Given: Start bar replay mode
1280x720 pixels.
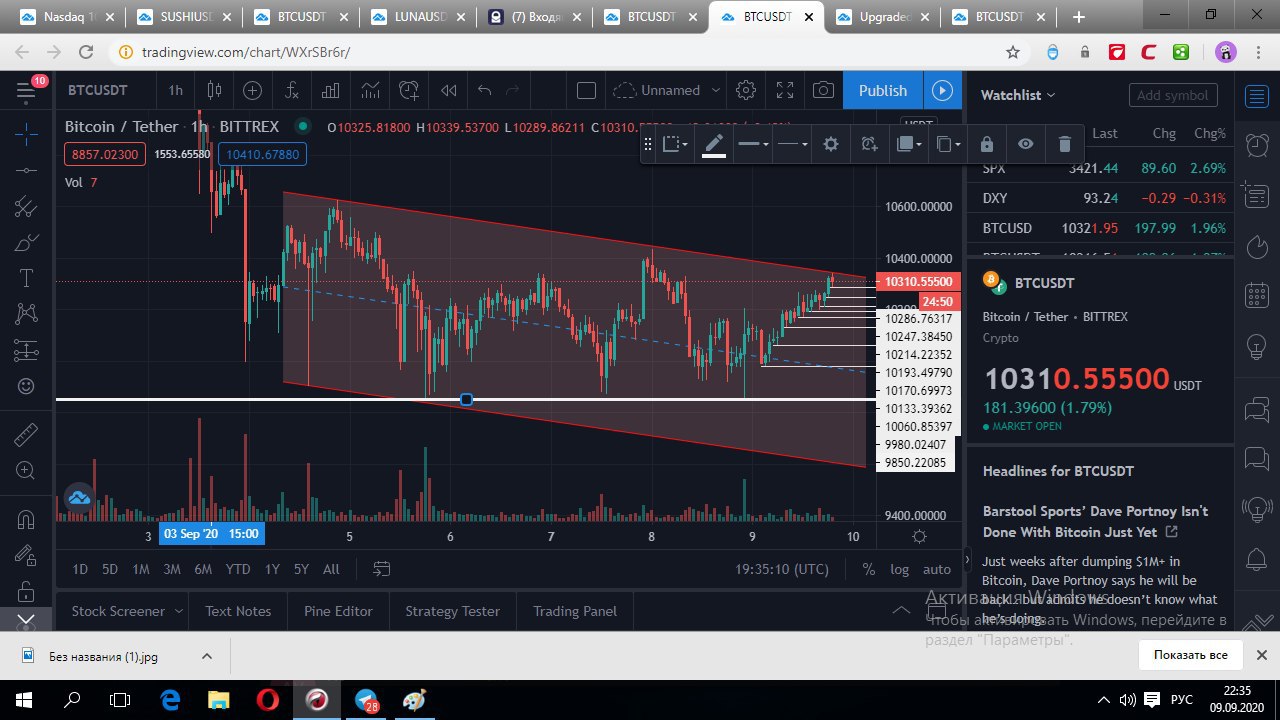Looking at the screenshot, I should coord(448,90).
